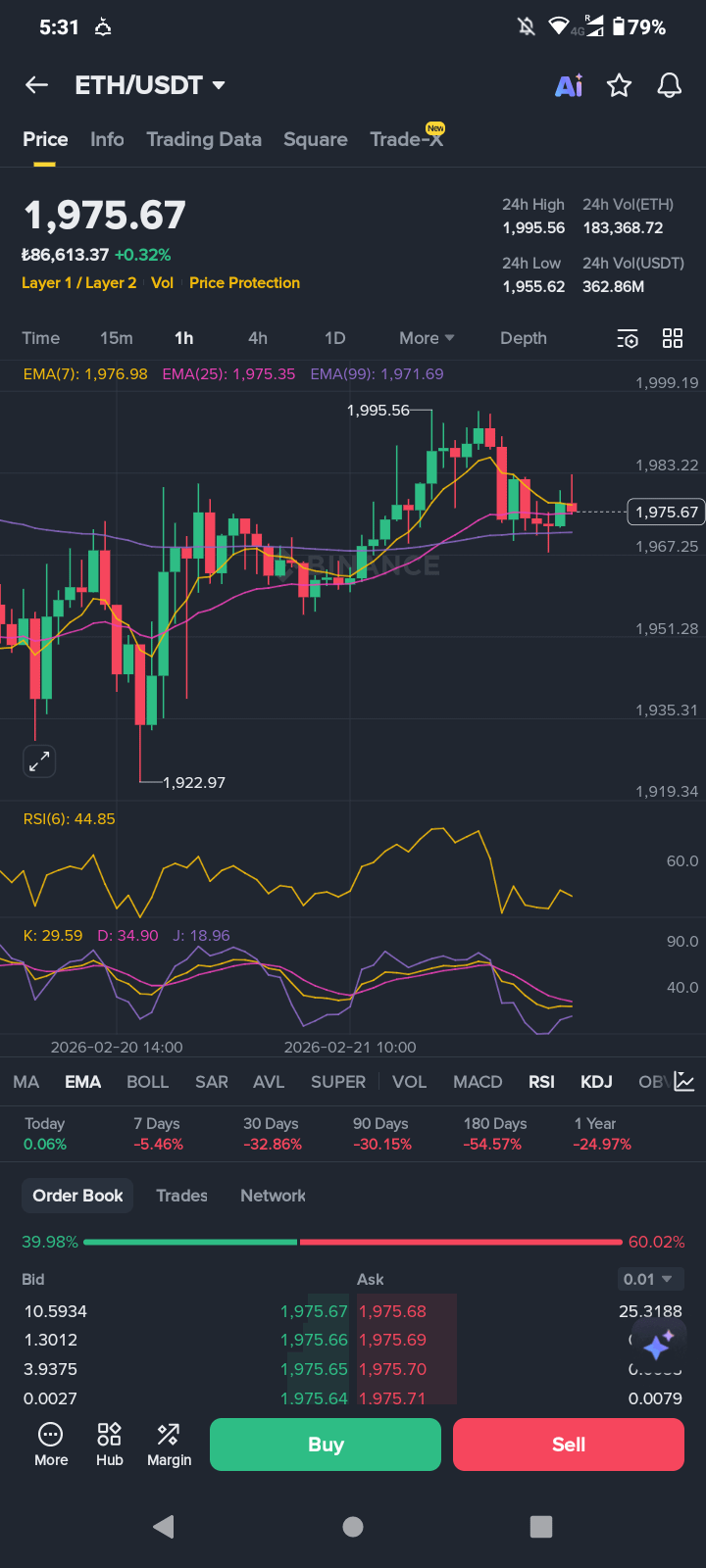Toggle the SUPER indicator
The image size is (706, 1568).
(x=338, y=1082)
